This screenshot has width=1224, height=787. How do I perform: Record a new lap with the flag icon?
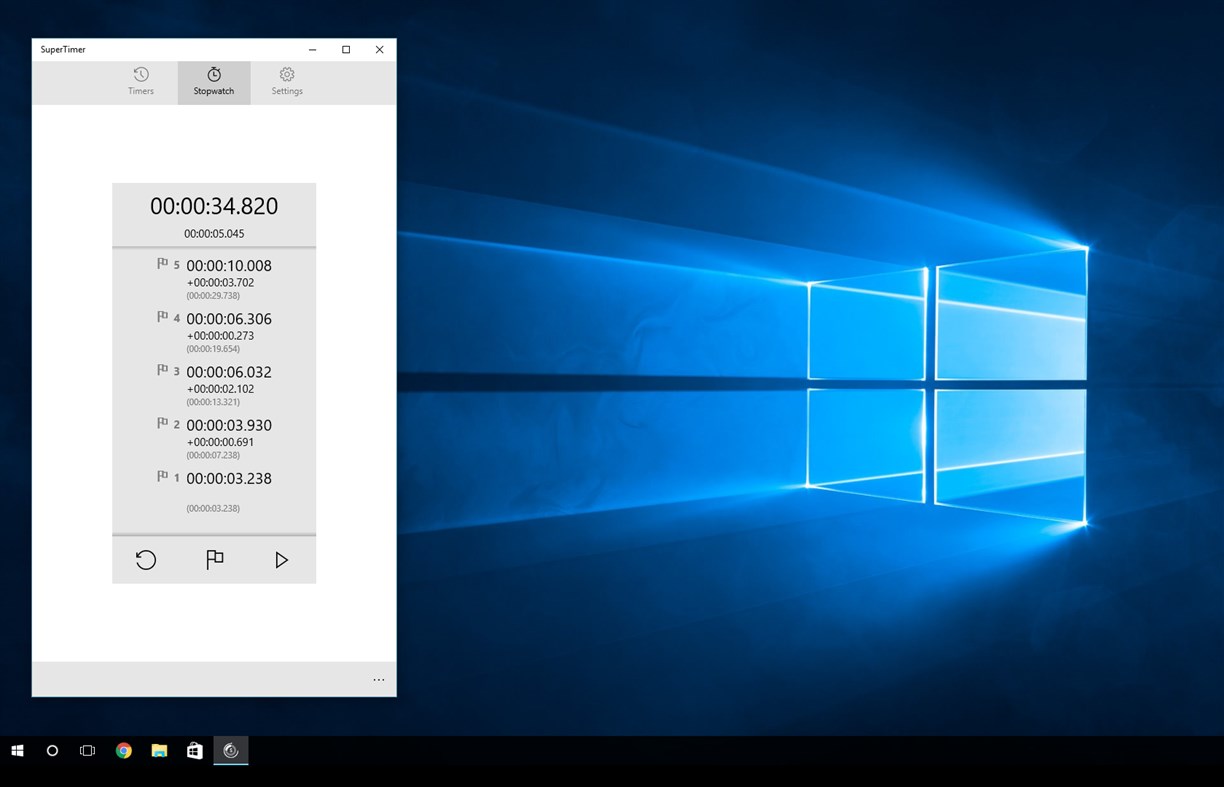[214, 560]
